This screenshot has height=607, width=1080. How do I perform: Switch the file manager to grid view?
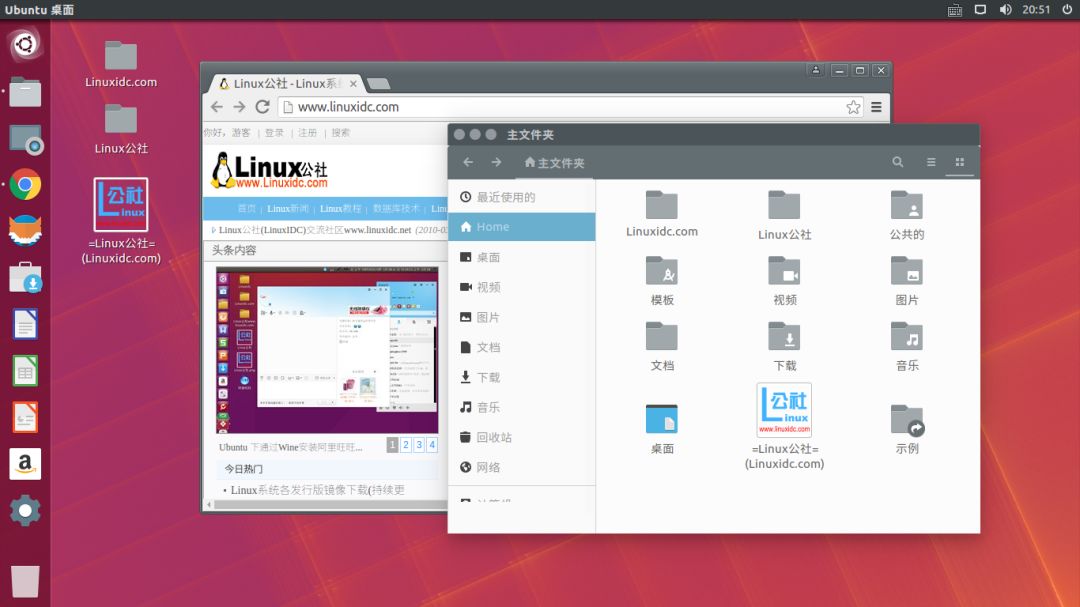(958, 161)
